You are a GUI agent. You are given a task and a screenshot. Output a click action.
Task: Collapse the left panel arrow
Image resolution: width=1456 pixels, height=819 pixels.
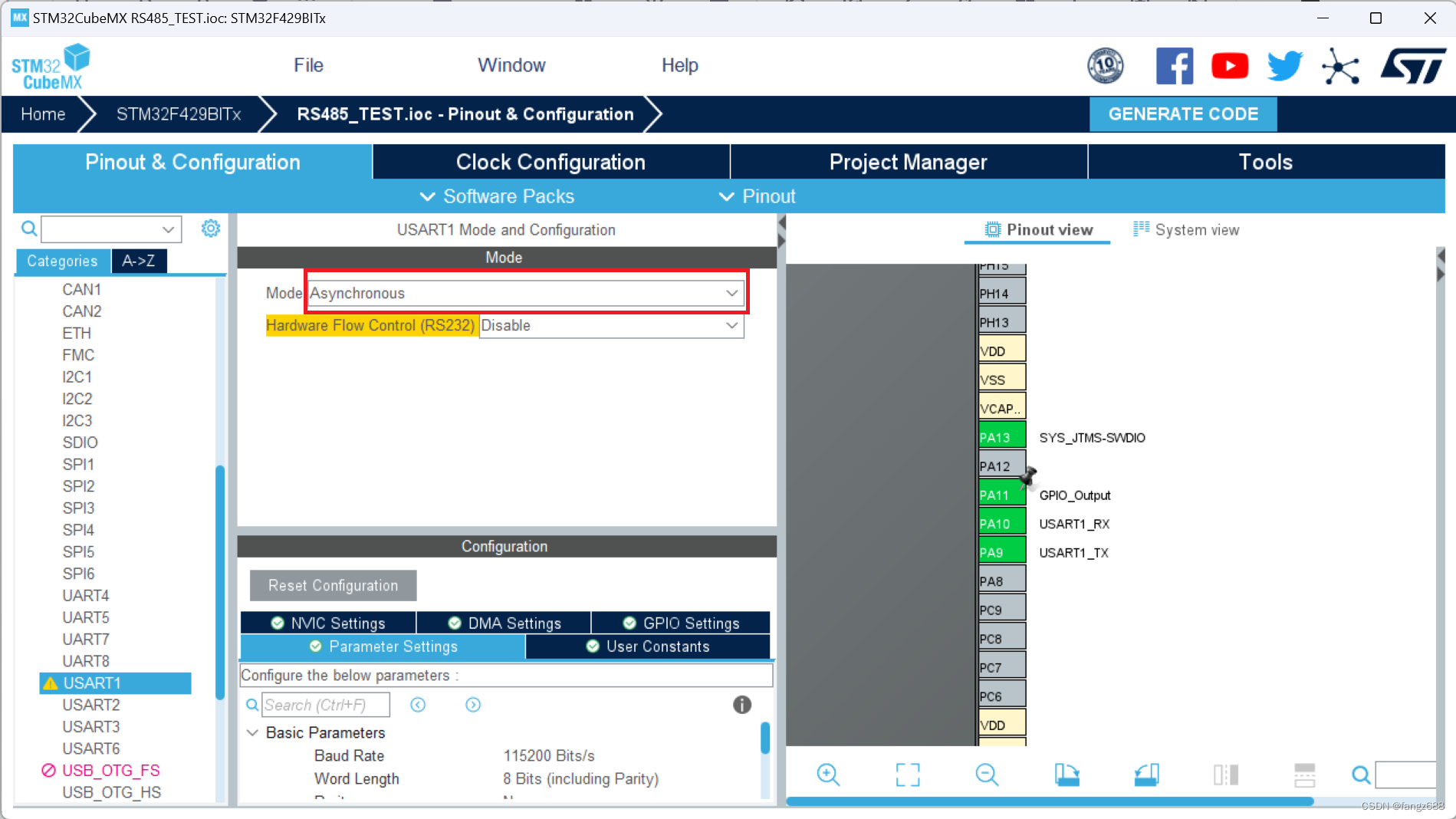[x=781, y=222]
